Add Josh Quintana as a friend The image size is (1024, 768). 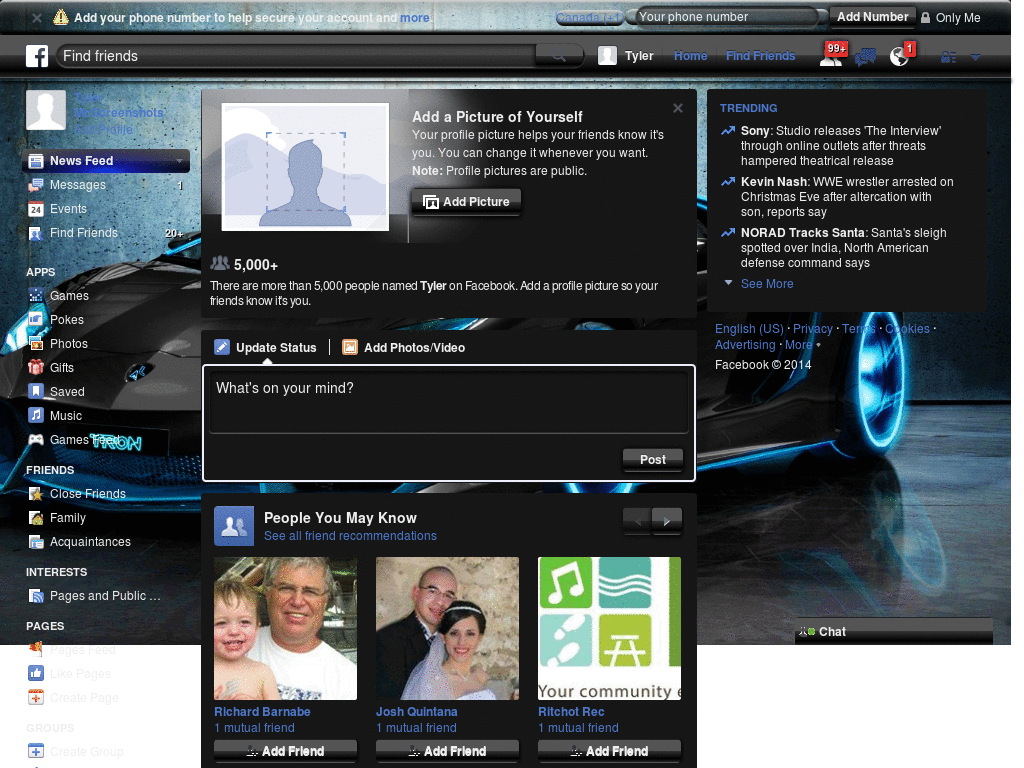[x=447, y=752]
